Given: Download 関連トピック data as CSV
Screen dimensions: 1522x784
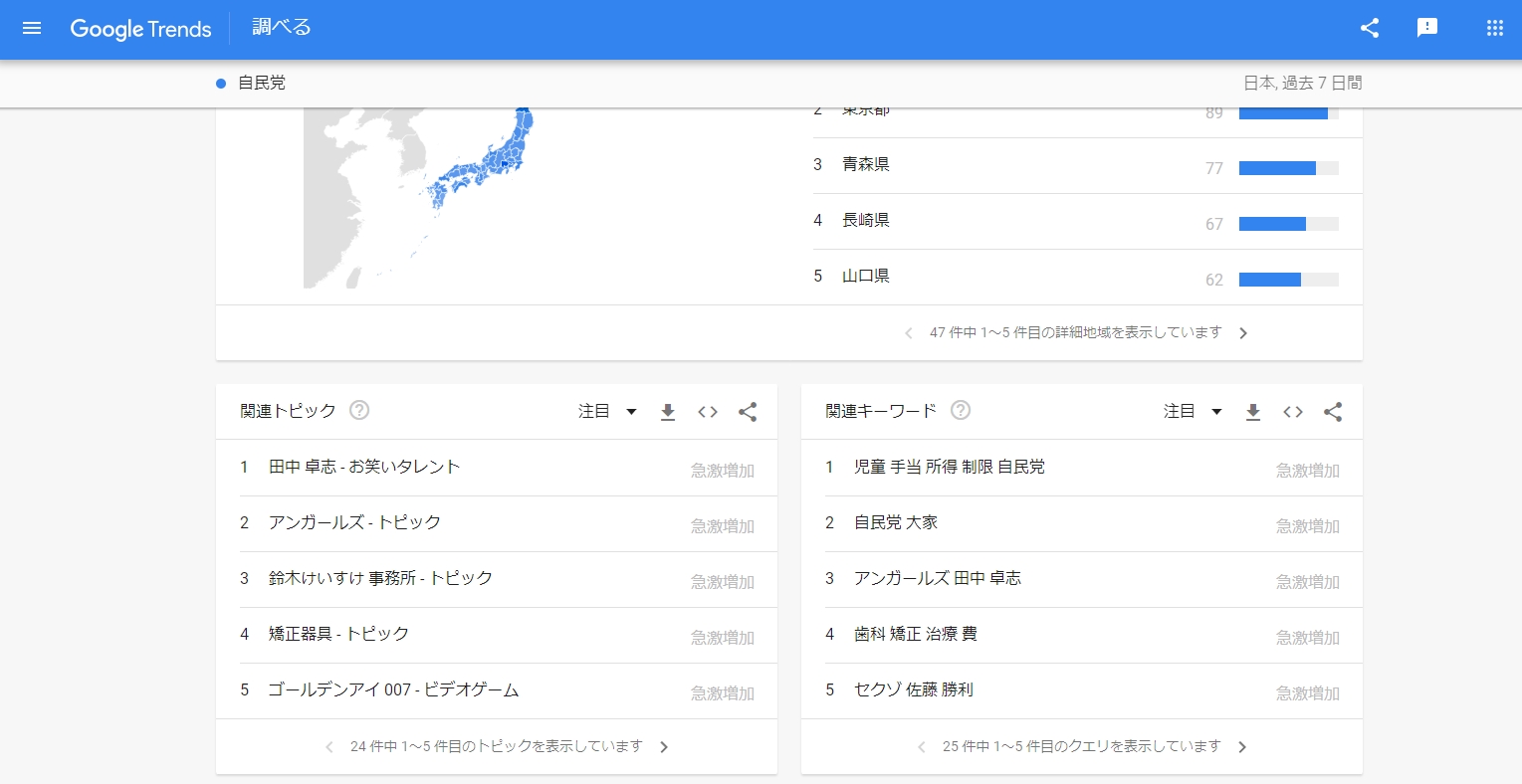Looking at the screenshot, I should 668,411.
